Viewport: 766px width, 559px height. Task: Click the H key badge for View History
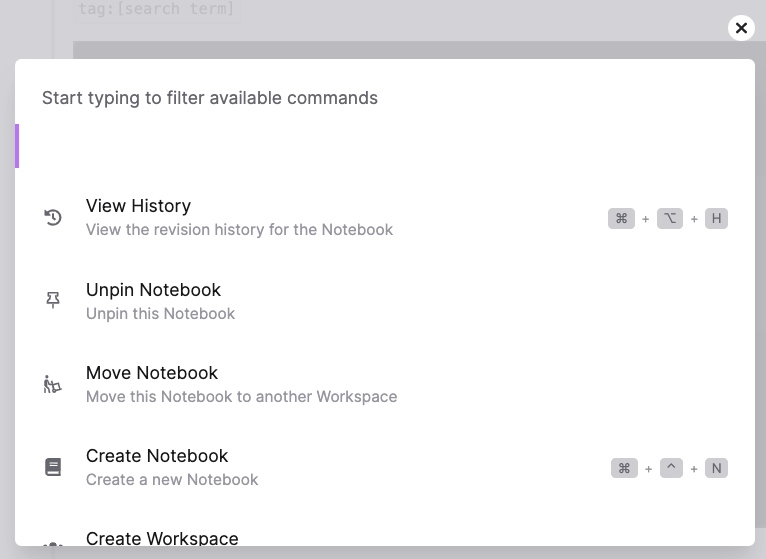(x=716, y=218)
